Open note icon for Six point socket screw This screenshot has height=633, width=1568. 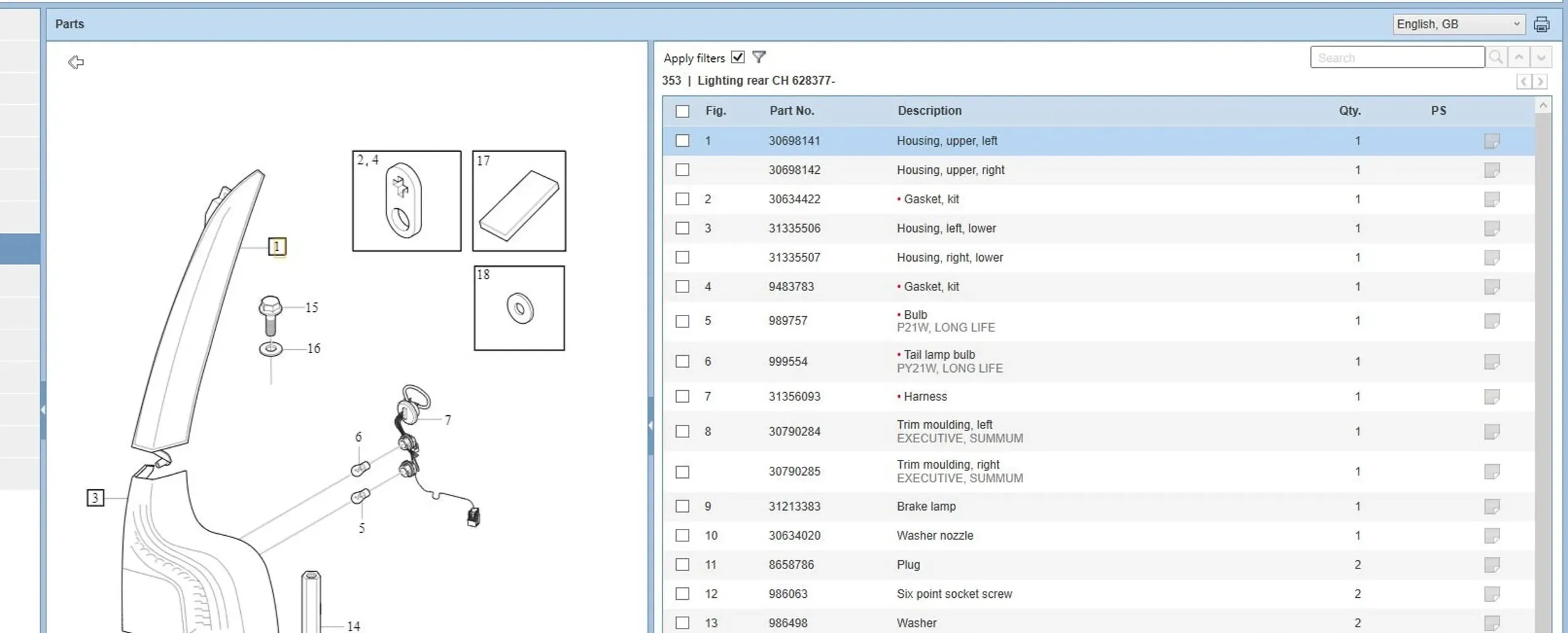(x=1492, y=593)
